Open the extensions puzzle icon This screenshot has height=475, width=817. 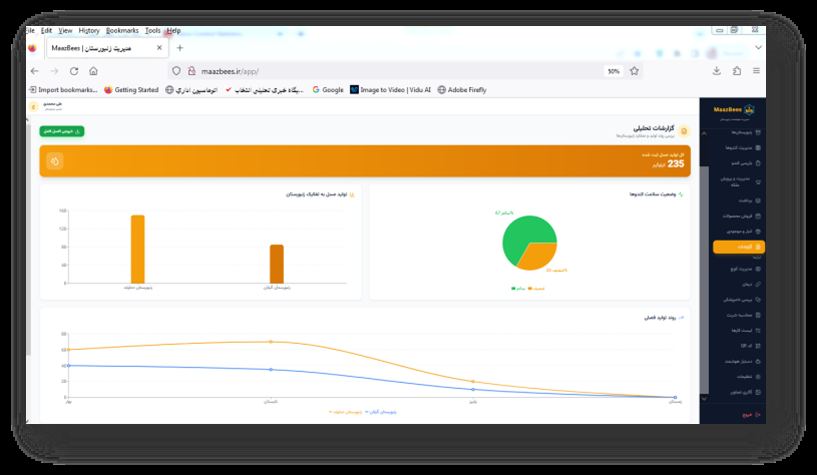pos(737,71)
